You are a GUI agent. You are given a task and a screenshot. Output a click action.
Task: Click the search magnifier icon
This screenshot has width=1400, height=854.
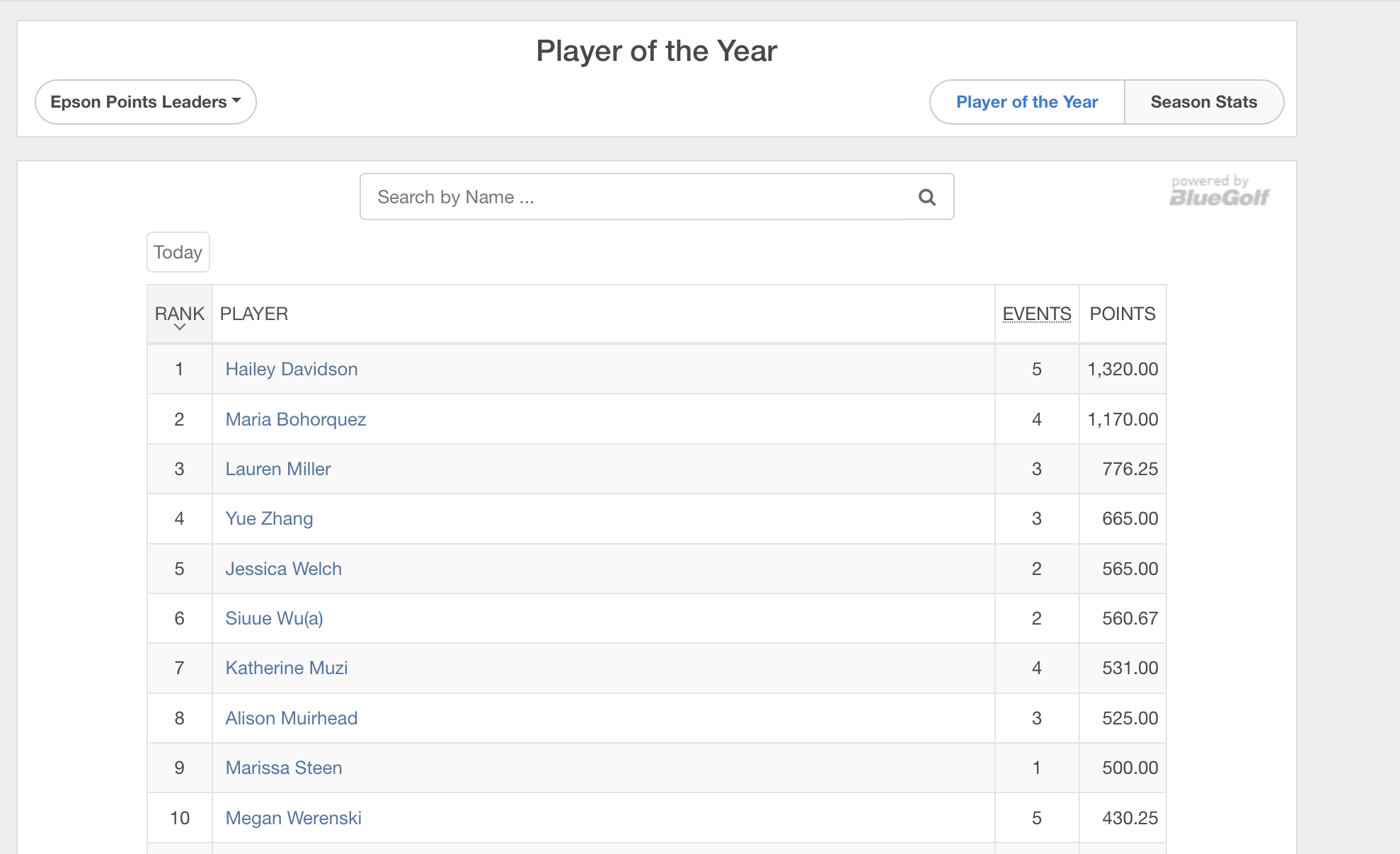926,198
